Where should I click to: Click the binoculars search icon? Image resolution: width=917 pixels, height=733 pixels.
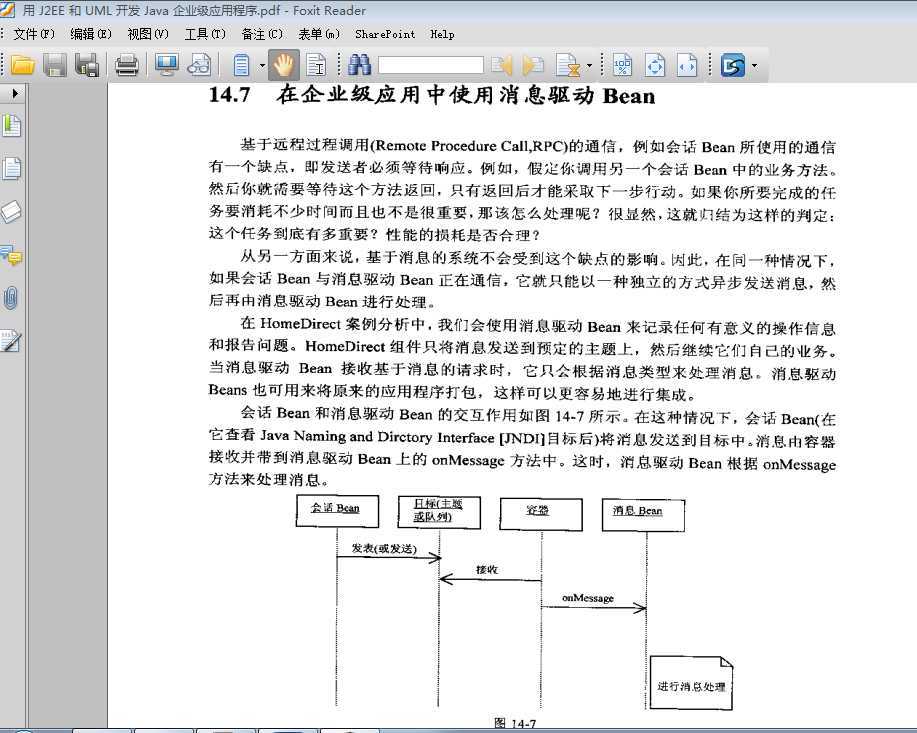coord(359,65)
